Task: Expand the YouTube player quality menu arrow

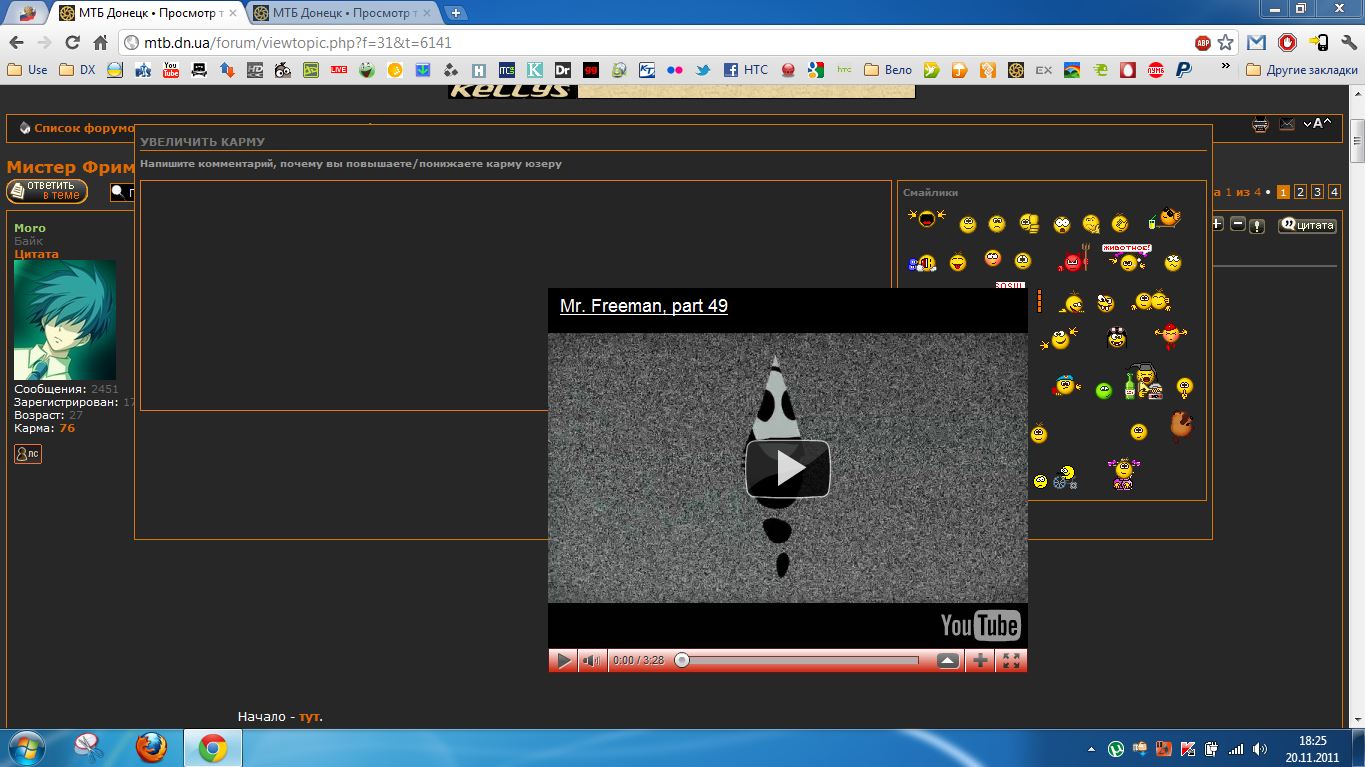Action: point(948,660)
